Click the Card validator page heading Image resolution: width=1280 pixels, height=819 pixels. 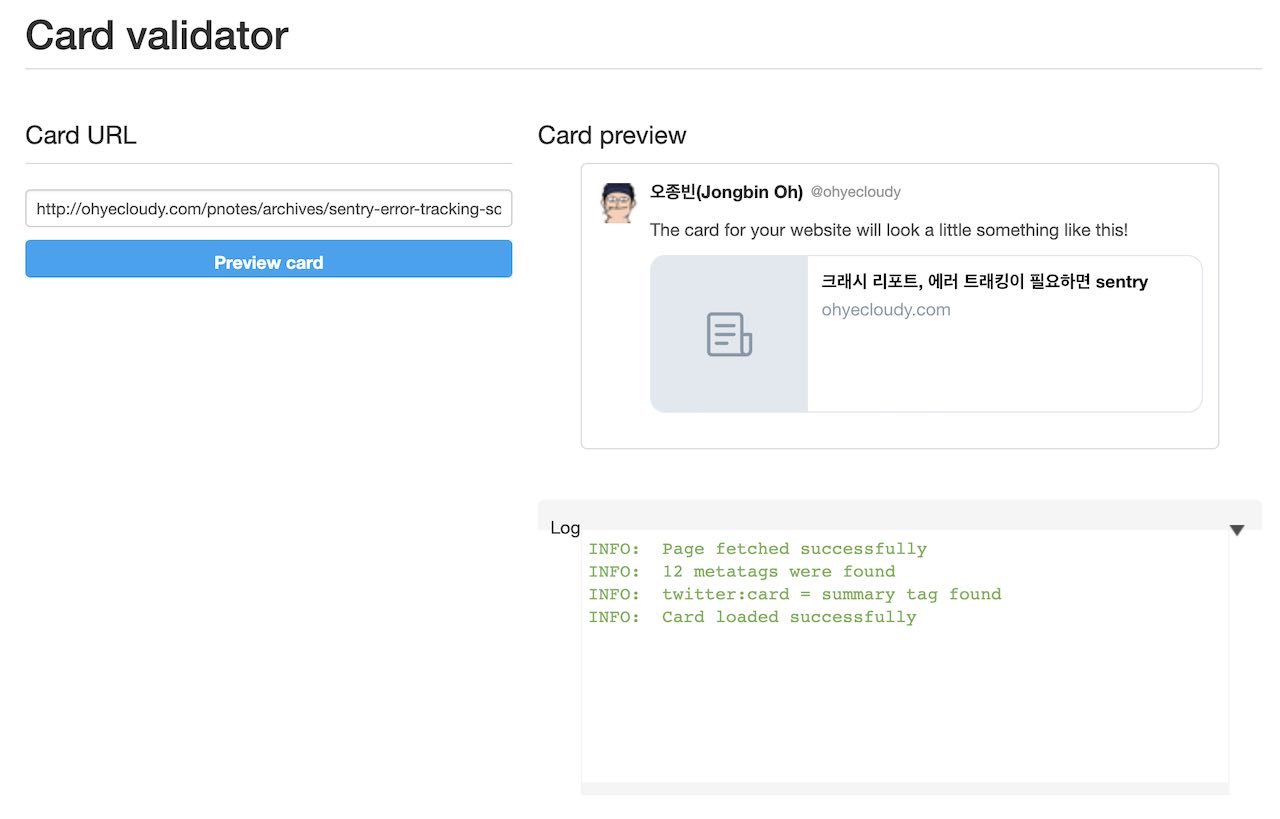tap(157, 36)
